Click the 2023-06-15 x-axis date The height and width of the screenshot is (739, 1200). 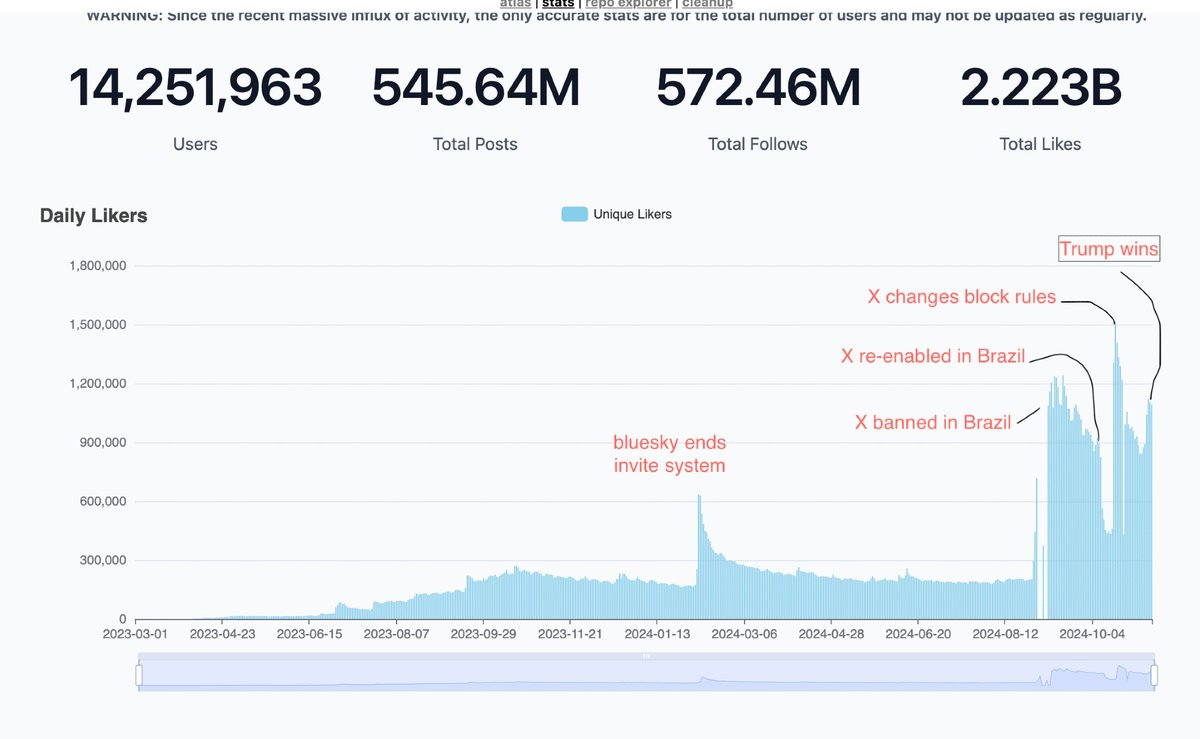[309, 633]
